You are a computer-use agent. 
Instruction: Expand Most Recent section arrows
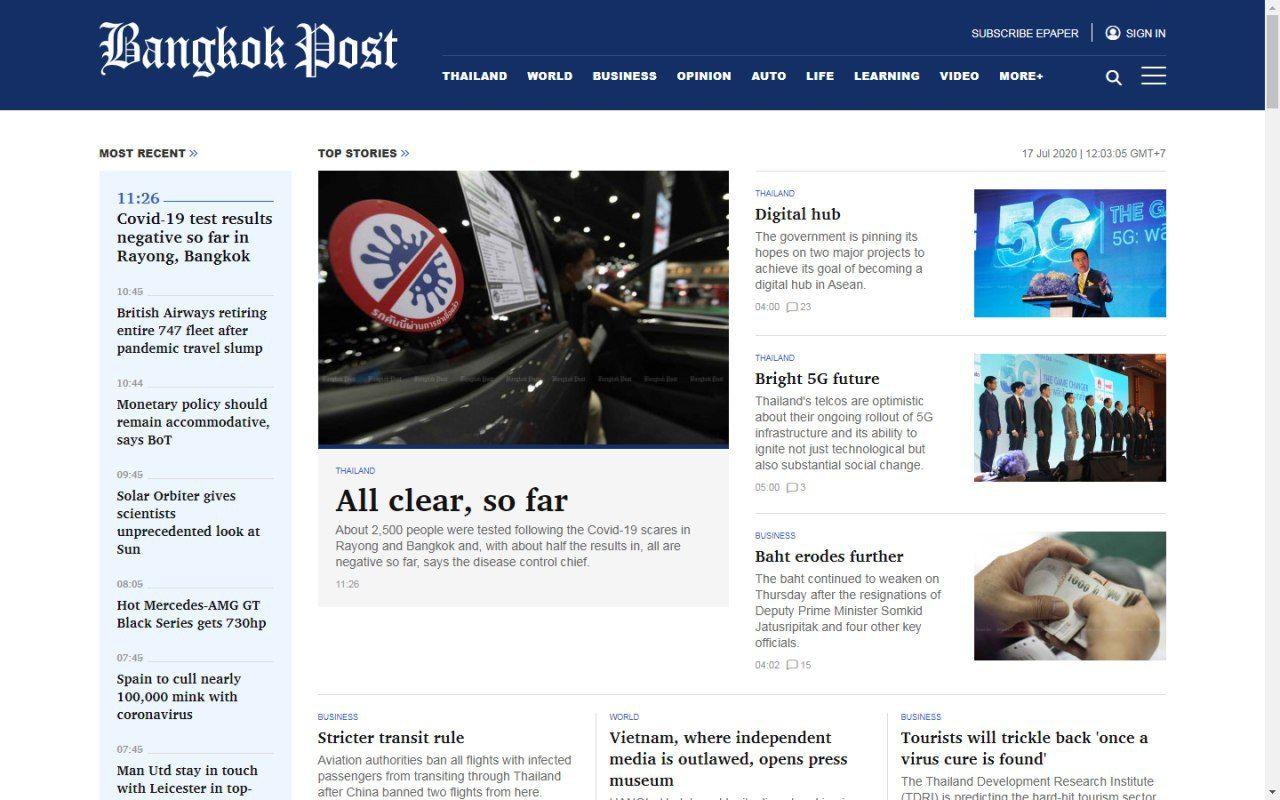(193, 153)
